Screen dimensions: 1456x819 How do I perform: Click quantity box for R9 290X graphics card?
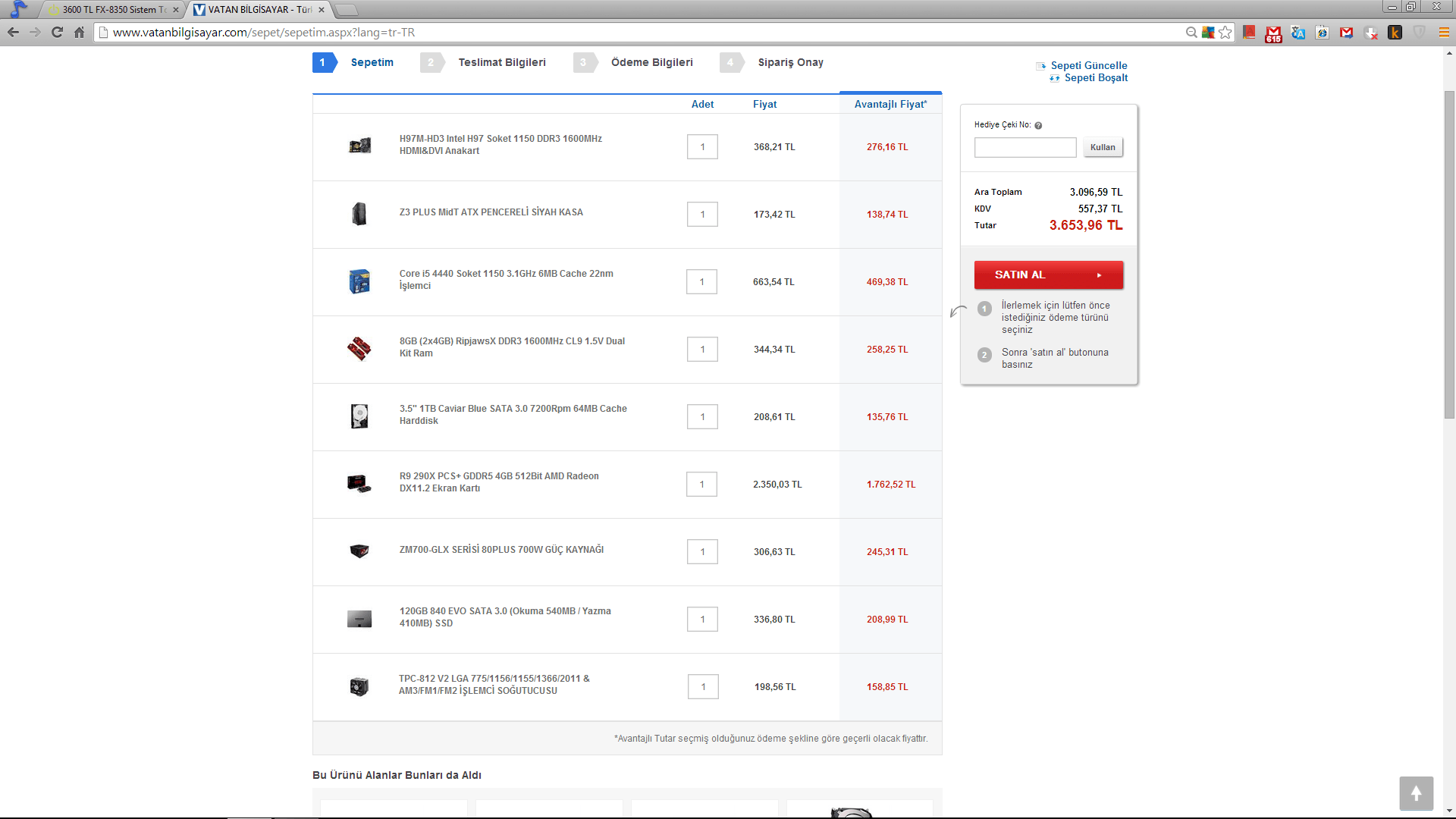701,484
